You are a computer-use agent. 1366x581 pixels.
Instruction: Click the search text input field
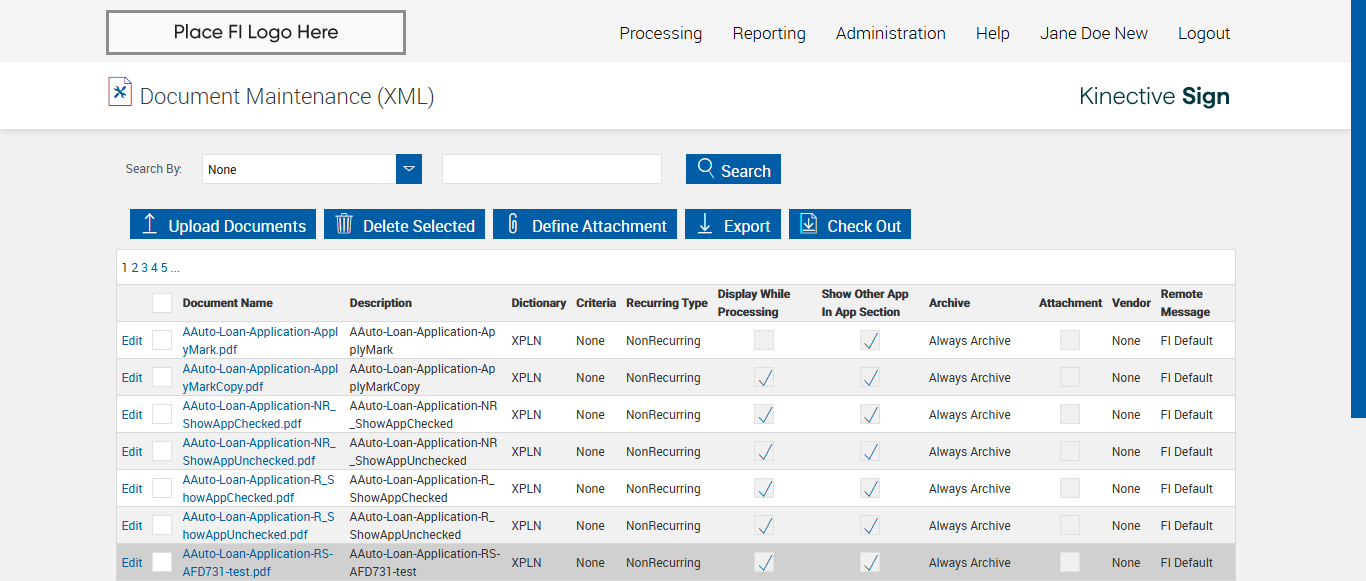click(x=551, y=169)
